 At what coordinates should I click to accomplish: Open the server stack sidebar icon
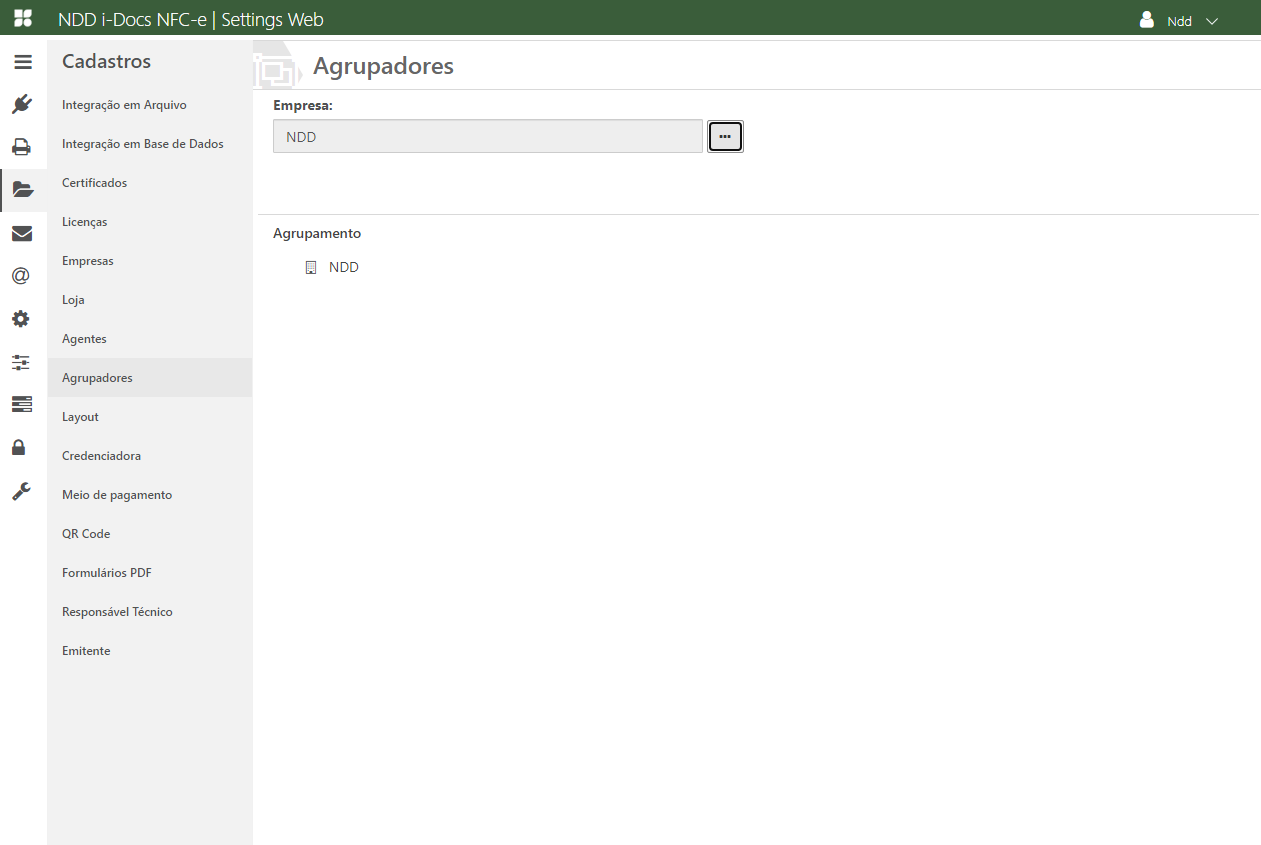[x=21, y=404]
